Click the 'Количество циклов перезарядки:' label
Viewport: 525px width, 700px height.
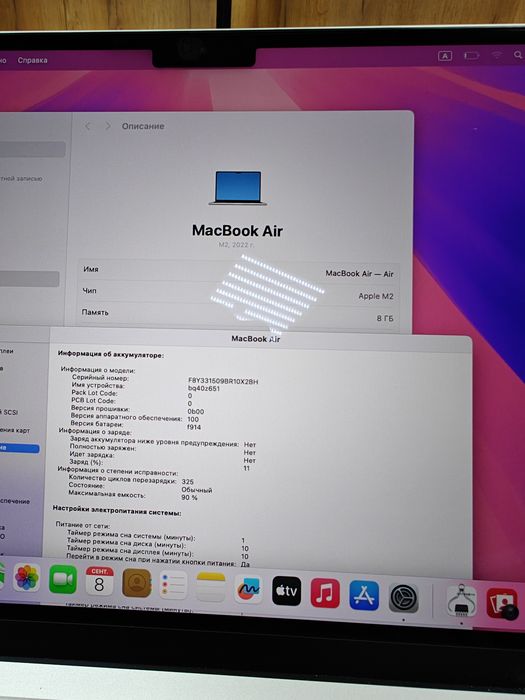[122, 479]
